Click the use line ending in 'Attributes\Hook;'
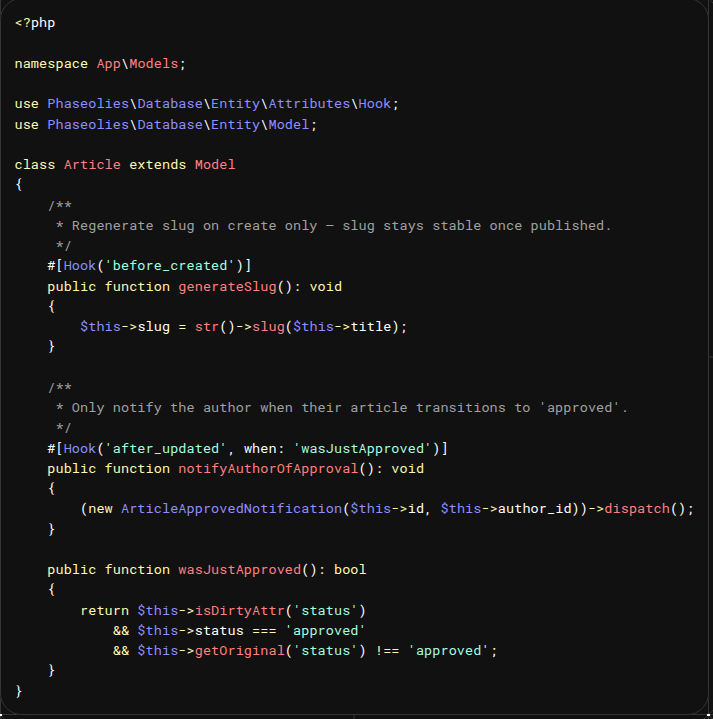 coord(207,104)
